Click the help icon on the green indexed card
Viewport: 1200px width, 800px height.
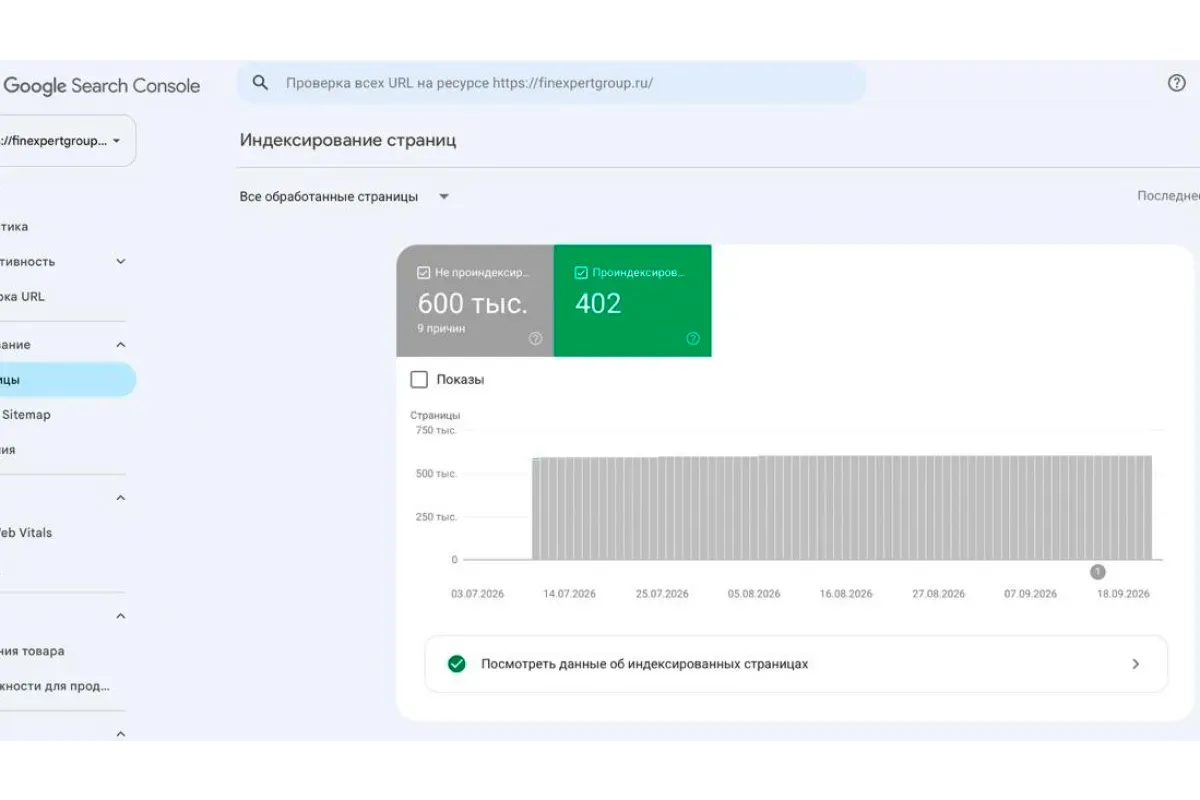tap(693, 339)
